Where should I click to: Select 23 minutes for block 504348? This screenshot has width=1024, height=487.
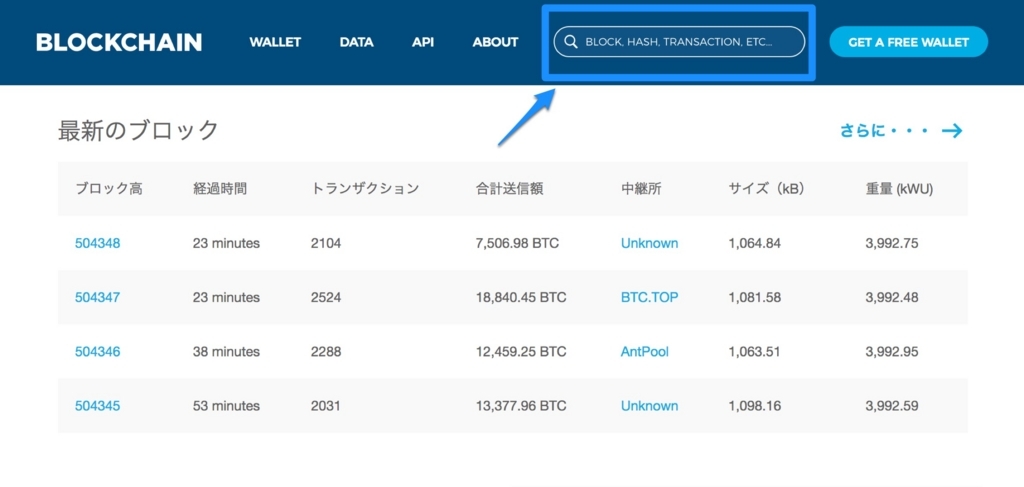(226, 244)
